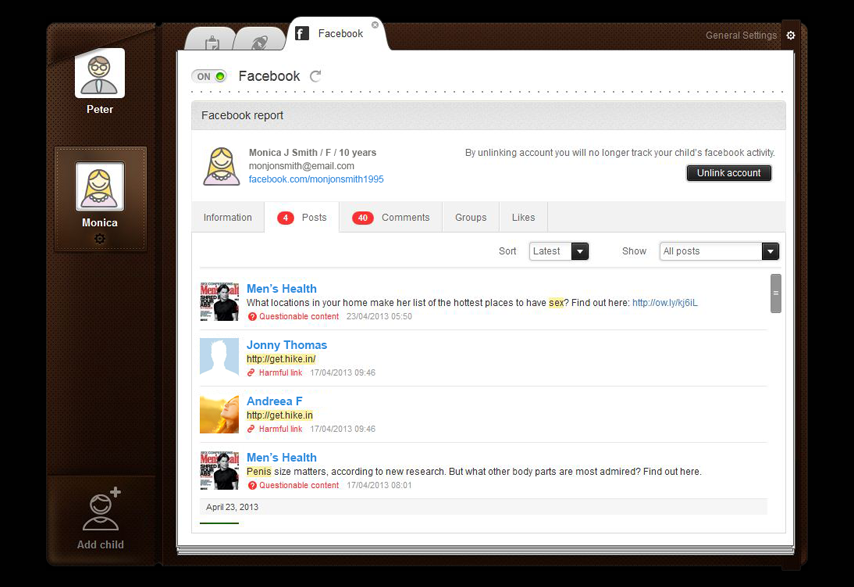
Task: Click the Add child icon
Action: click(x=101, y=509)
